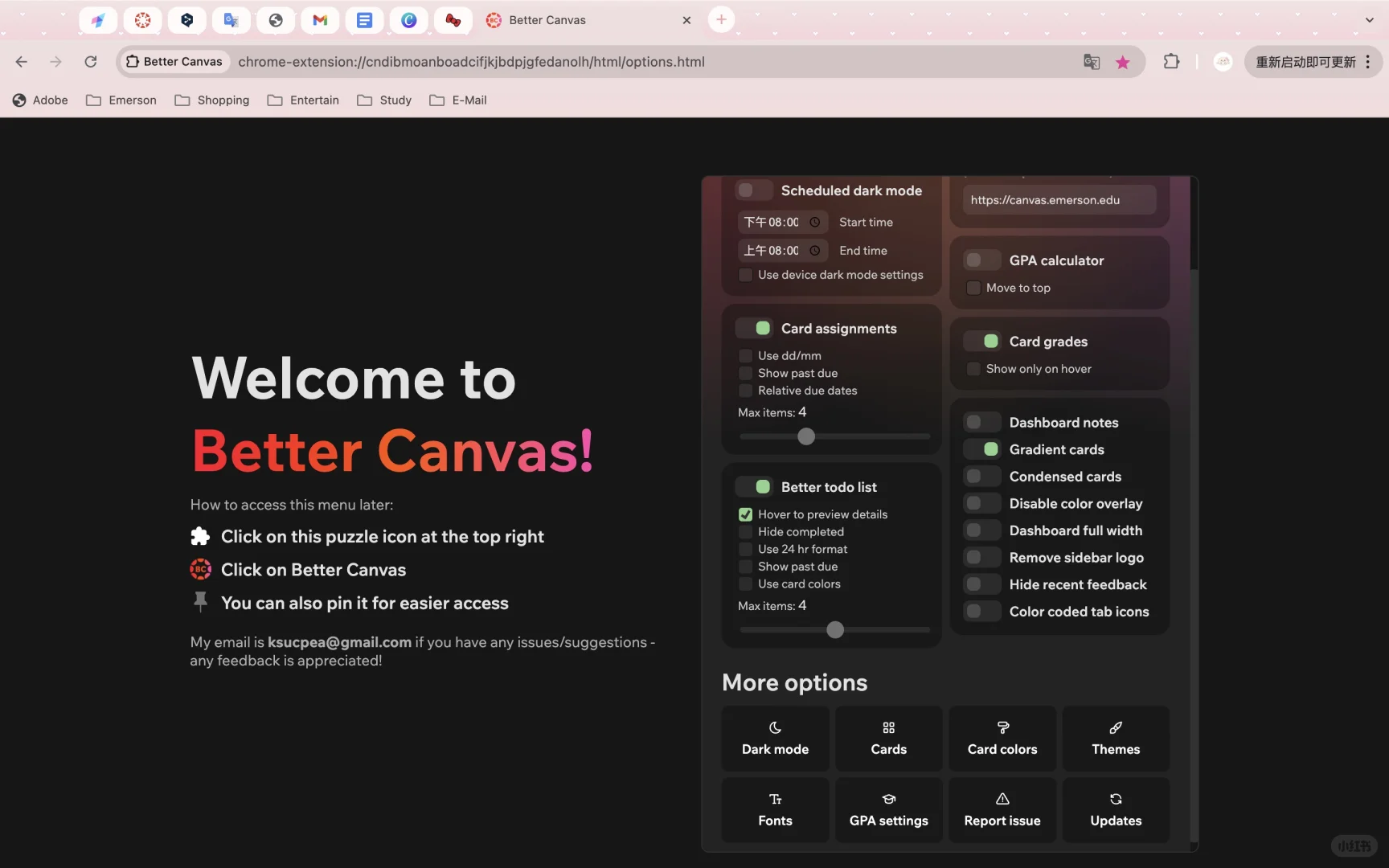Open a new tab with the plus button
Image resolution: width=1389 pixels, height=868 pixels.
[x=721, y=20]
